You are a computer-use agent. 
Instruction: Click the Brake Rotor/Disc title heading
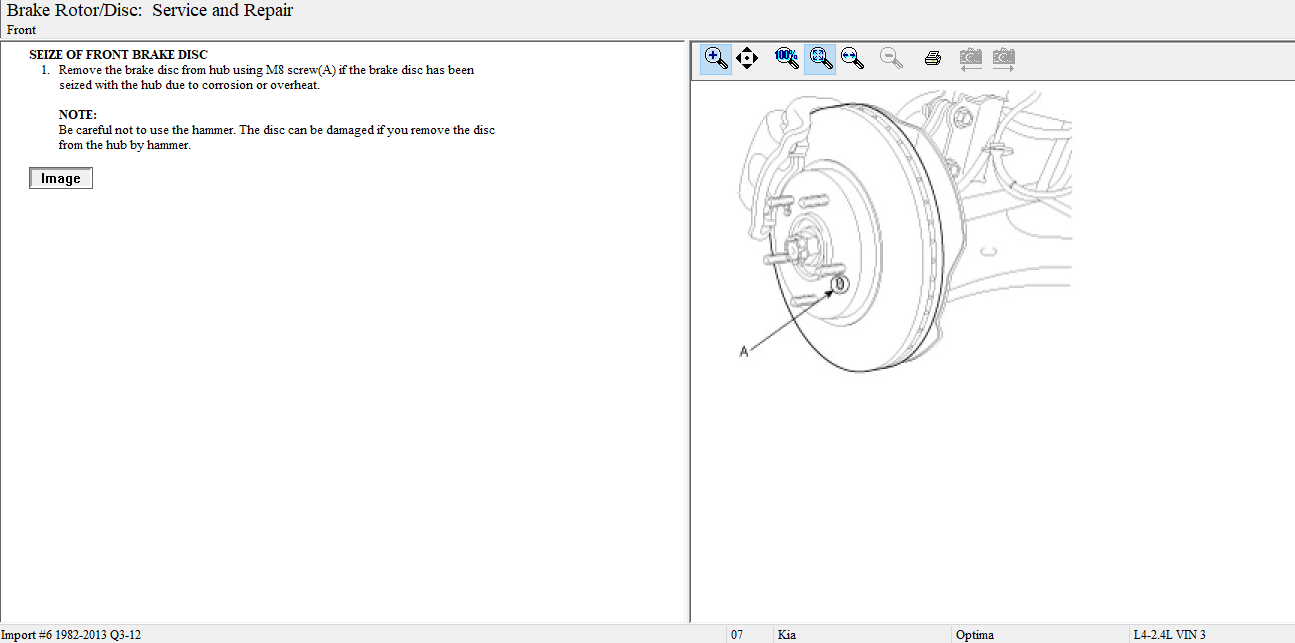tap(150, 11)
